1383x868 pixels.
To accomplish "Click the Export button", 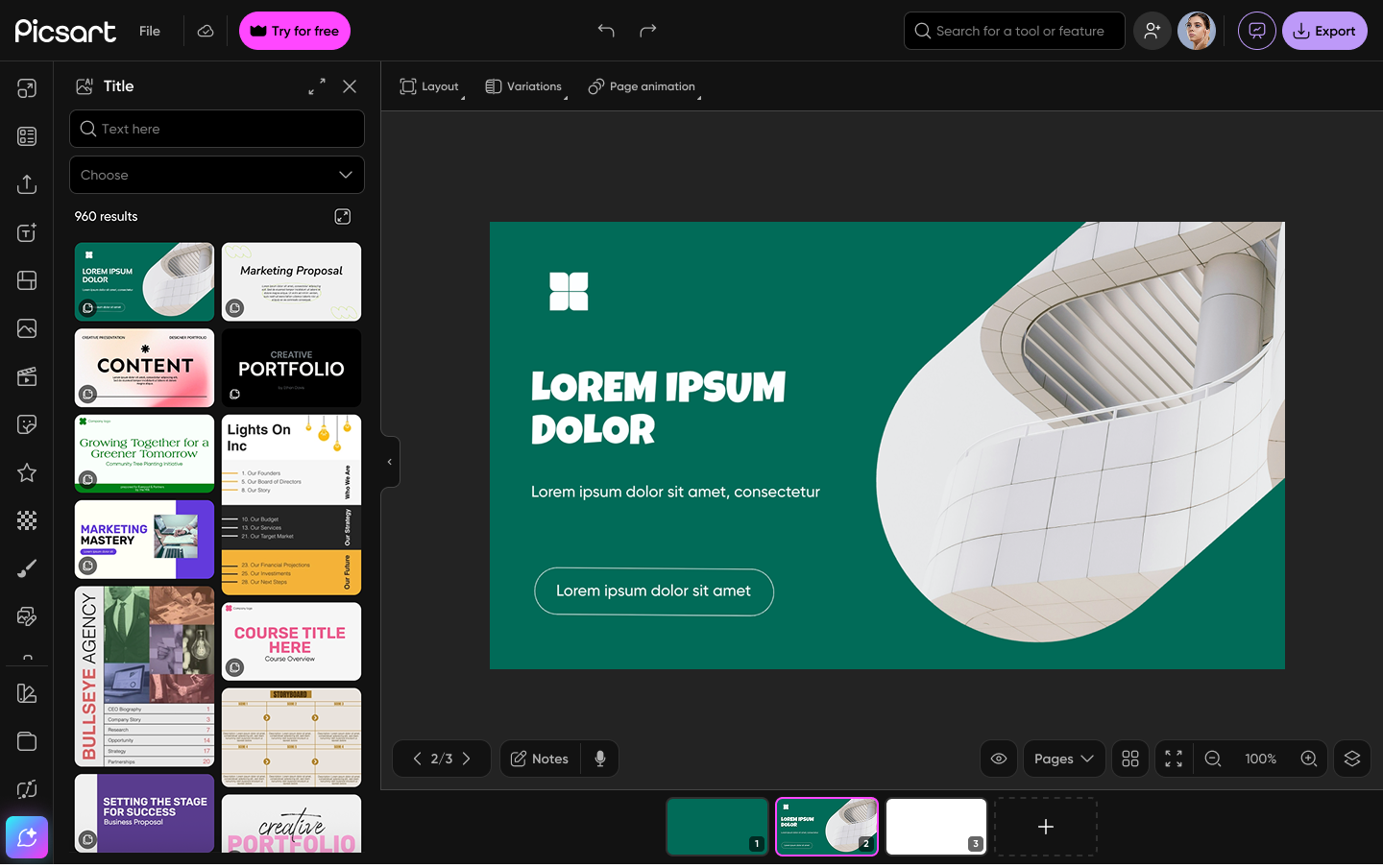I will click(x=1324, y=31).
